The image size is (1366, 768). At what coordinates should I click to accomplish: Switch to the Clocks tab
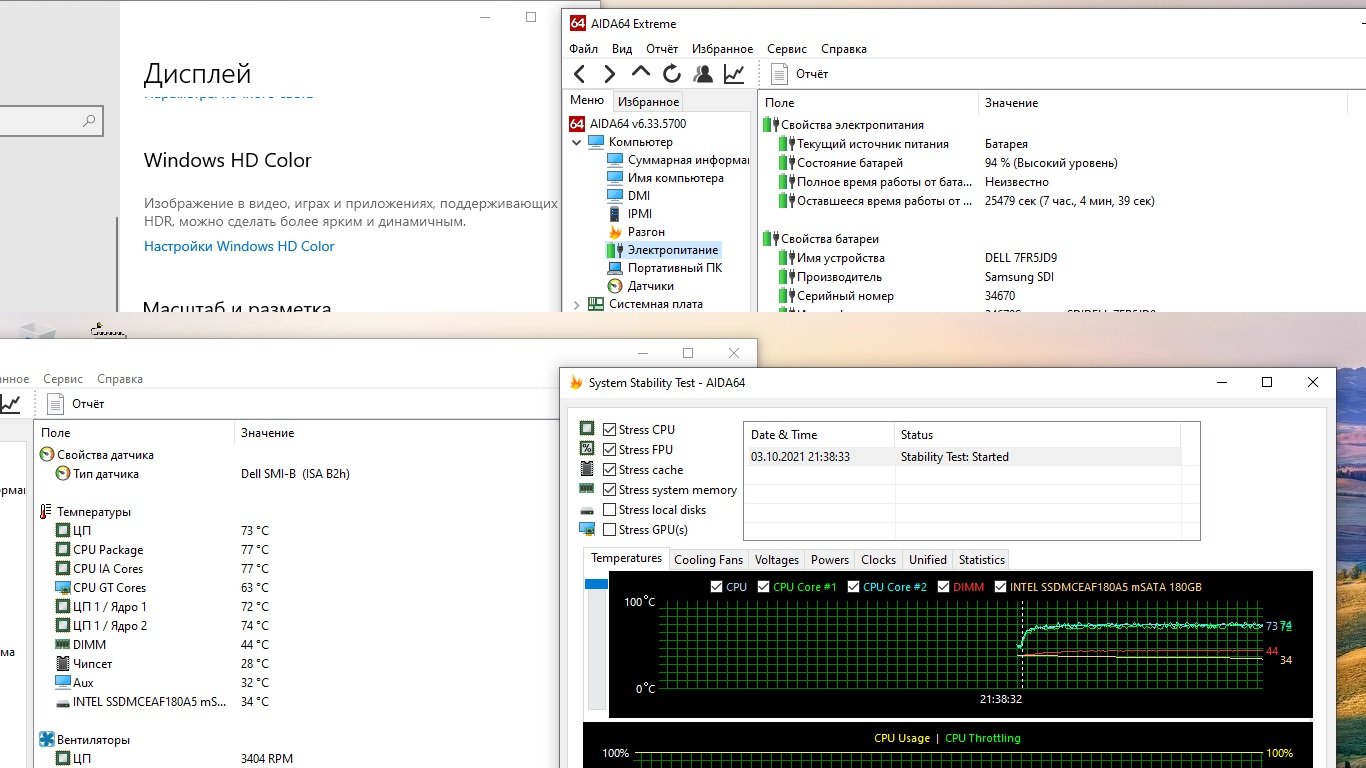point(878,560)
